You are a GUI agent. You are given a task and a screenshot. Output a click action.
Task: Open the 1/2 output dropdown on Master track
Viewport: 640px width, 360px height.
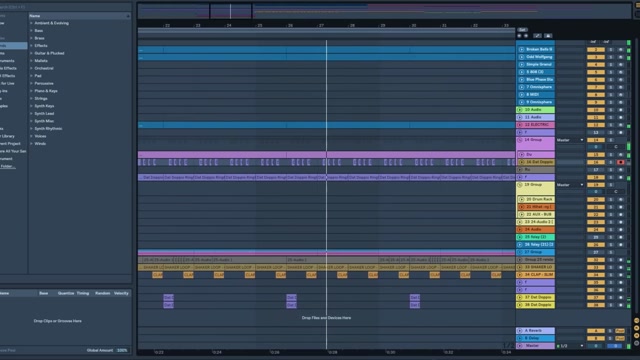[x=570, y=346]
